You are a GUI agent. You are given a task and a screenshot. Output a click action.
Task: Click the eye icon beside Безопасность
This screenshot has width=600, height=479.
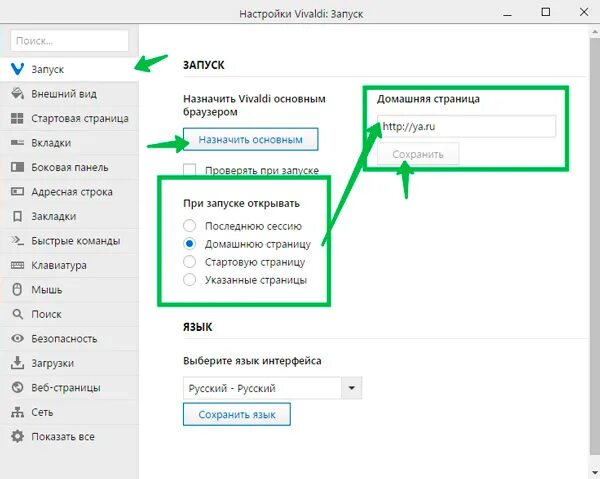(x=17, y=339)
